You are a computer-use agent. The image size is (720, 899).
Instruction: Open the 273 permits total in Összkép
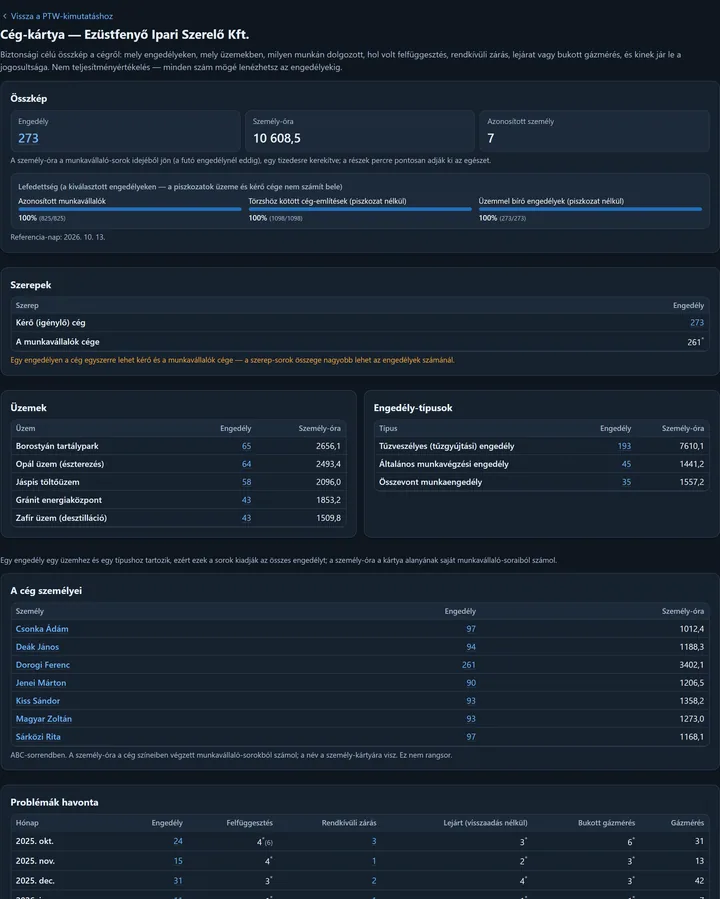coord(28,138)
